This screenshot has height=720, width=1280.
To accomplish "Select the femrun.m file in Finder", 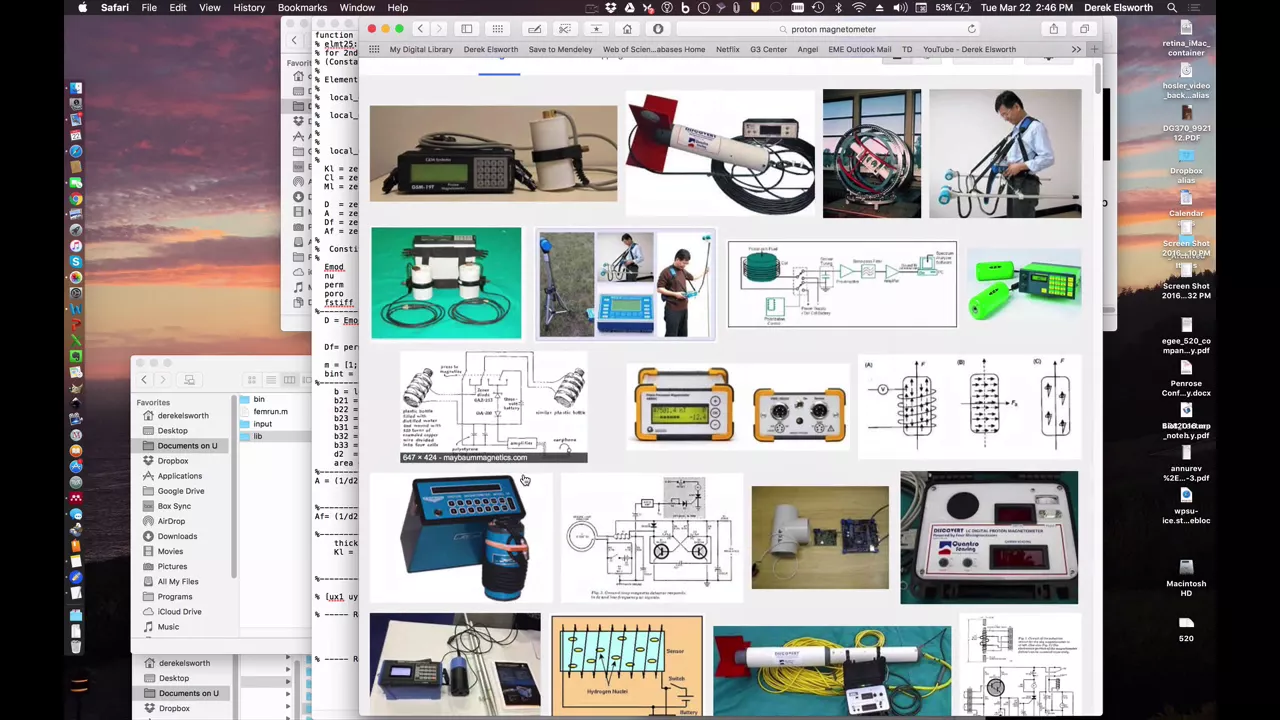I will 270,412.
